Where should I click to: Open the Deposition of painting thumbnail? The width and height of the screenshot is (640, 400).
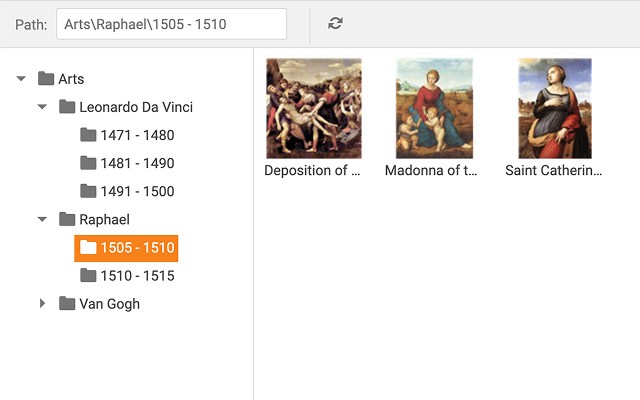coord(313,108)
